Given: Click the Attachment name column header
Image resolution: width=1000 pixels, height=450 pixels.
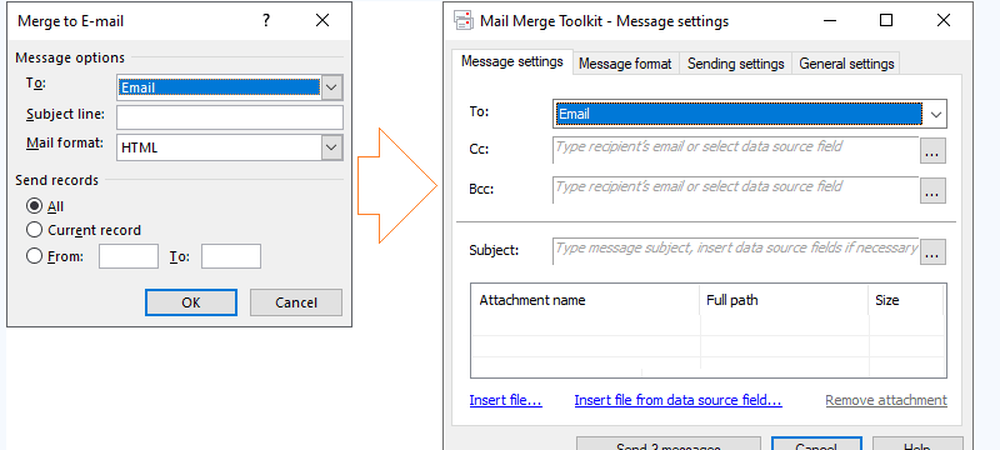Looking at the screenshot, I should point(585,300).
